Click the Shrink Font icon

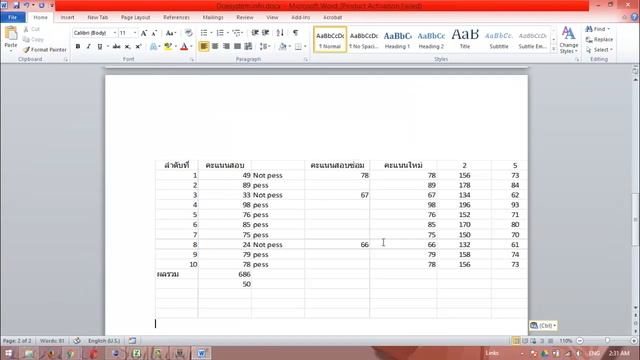(x=154, y=33)
